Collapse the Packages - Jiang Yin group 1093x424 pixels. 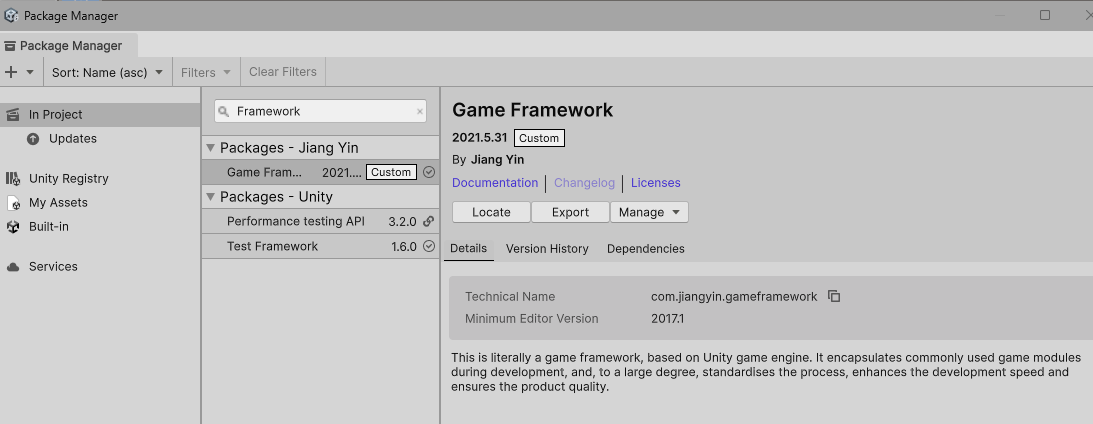click(x=211, y=148)
